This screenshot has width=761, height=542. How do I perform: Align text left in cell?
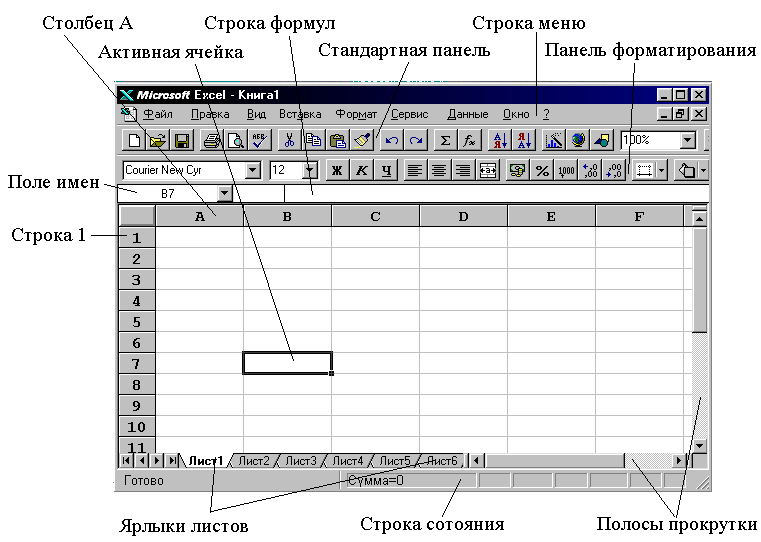coord(415,170)
